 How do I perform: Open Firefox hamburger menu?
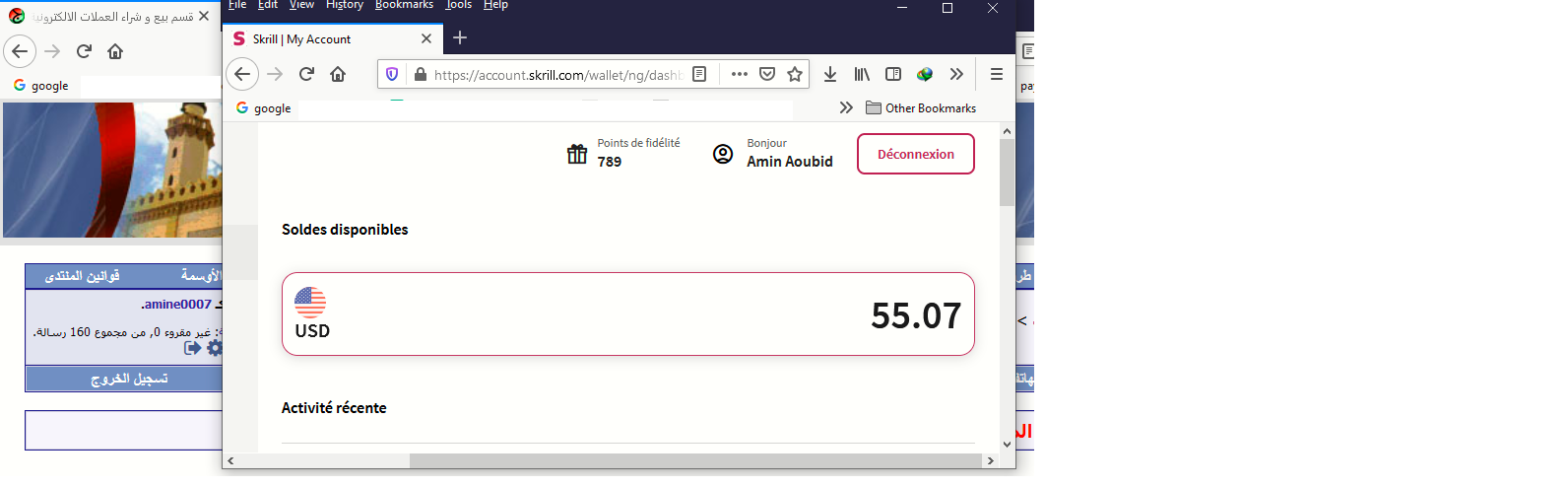coord(997,74)
